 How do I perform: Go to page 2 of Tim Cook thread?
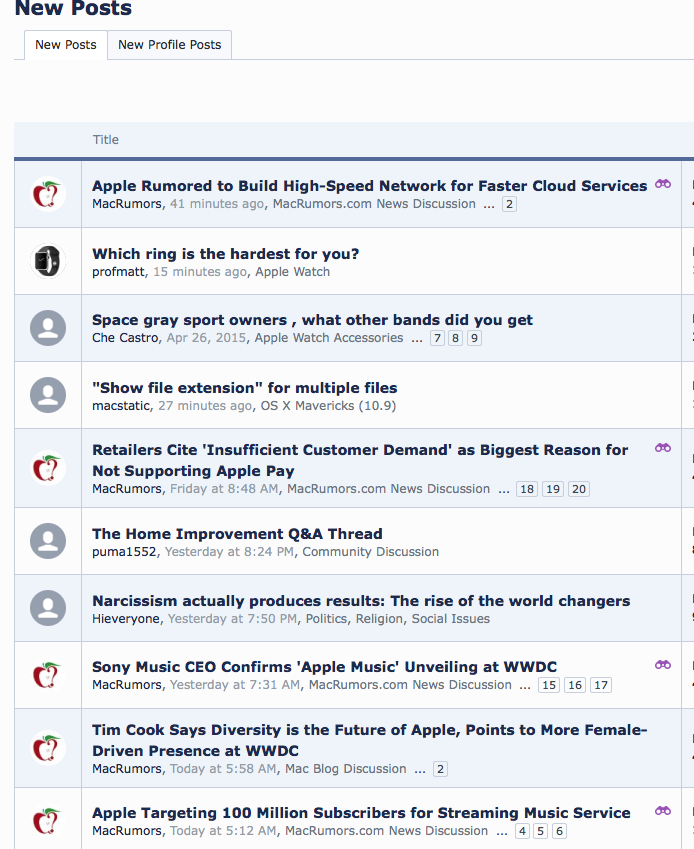click(x=440, y=769)
